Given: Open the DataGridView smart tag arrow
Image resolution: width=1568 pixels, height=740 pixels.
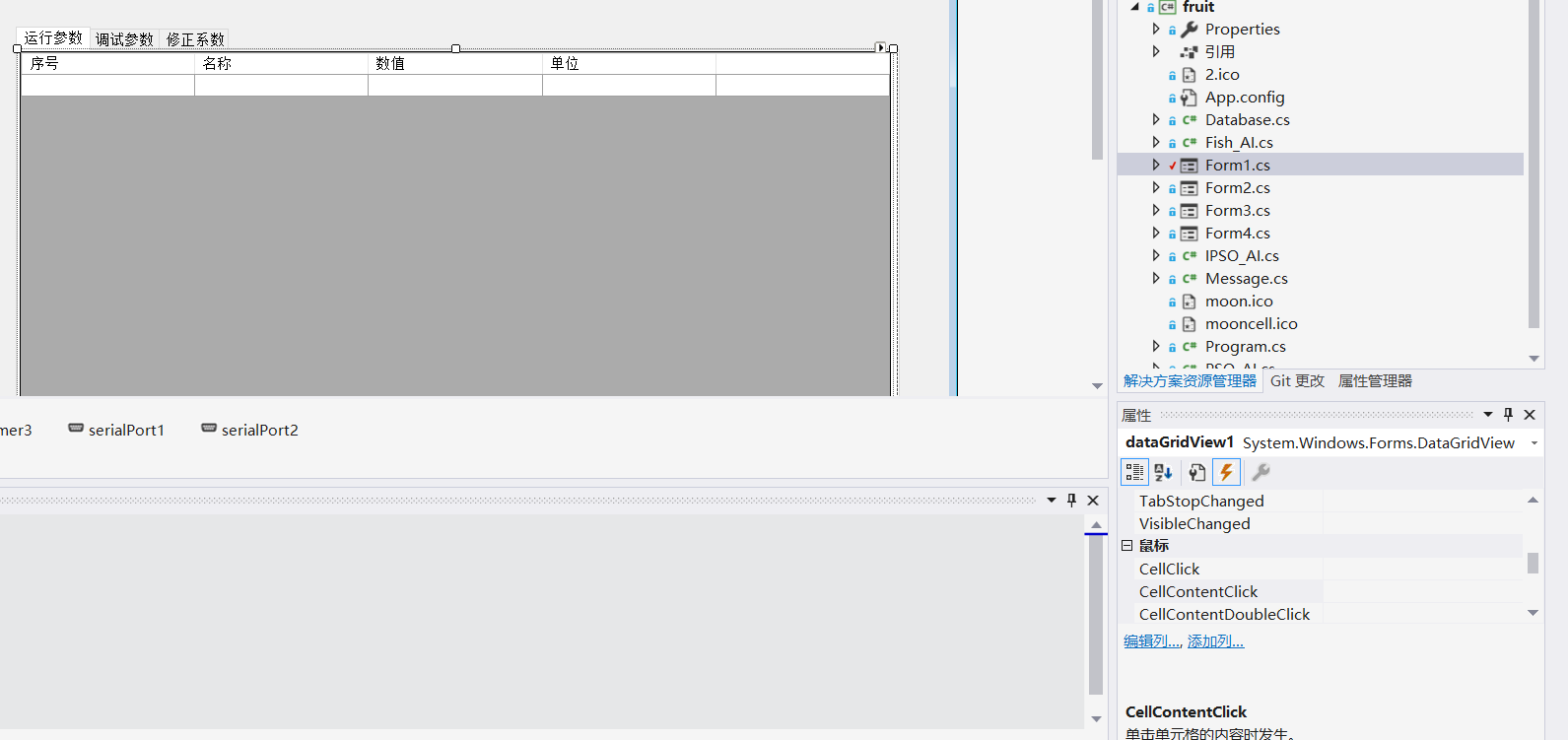Looking at the screenshot, I should point(880,47).
